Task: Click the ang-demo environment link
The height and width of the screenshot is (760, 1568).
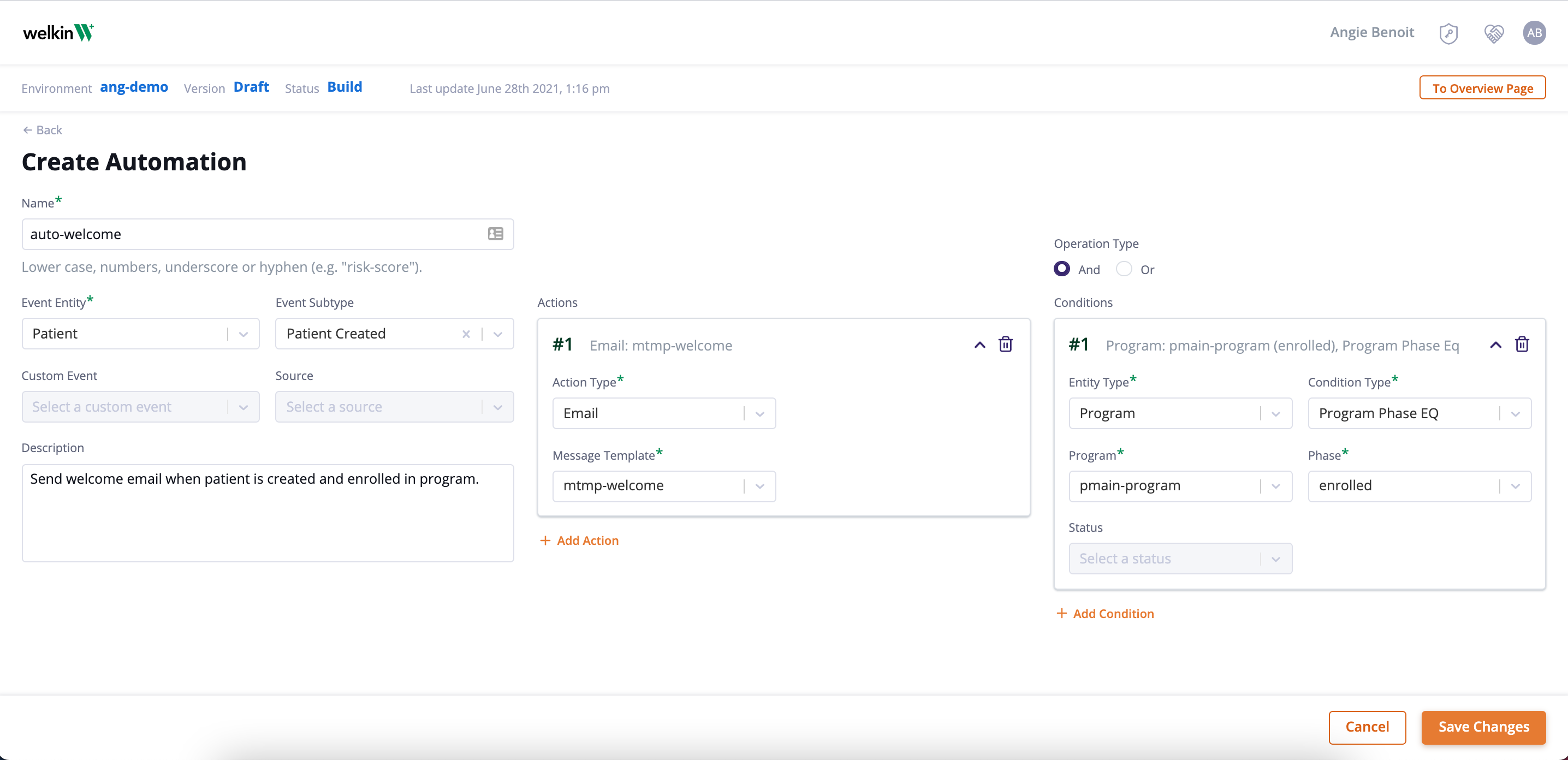Action: pyautogui.click(x=134, y=87)
